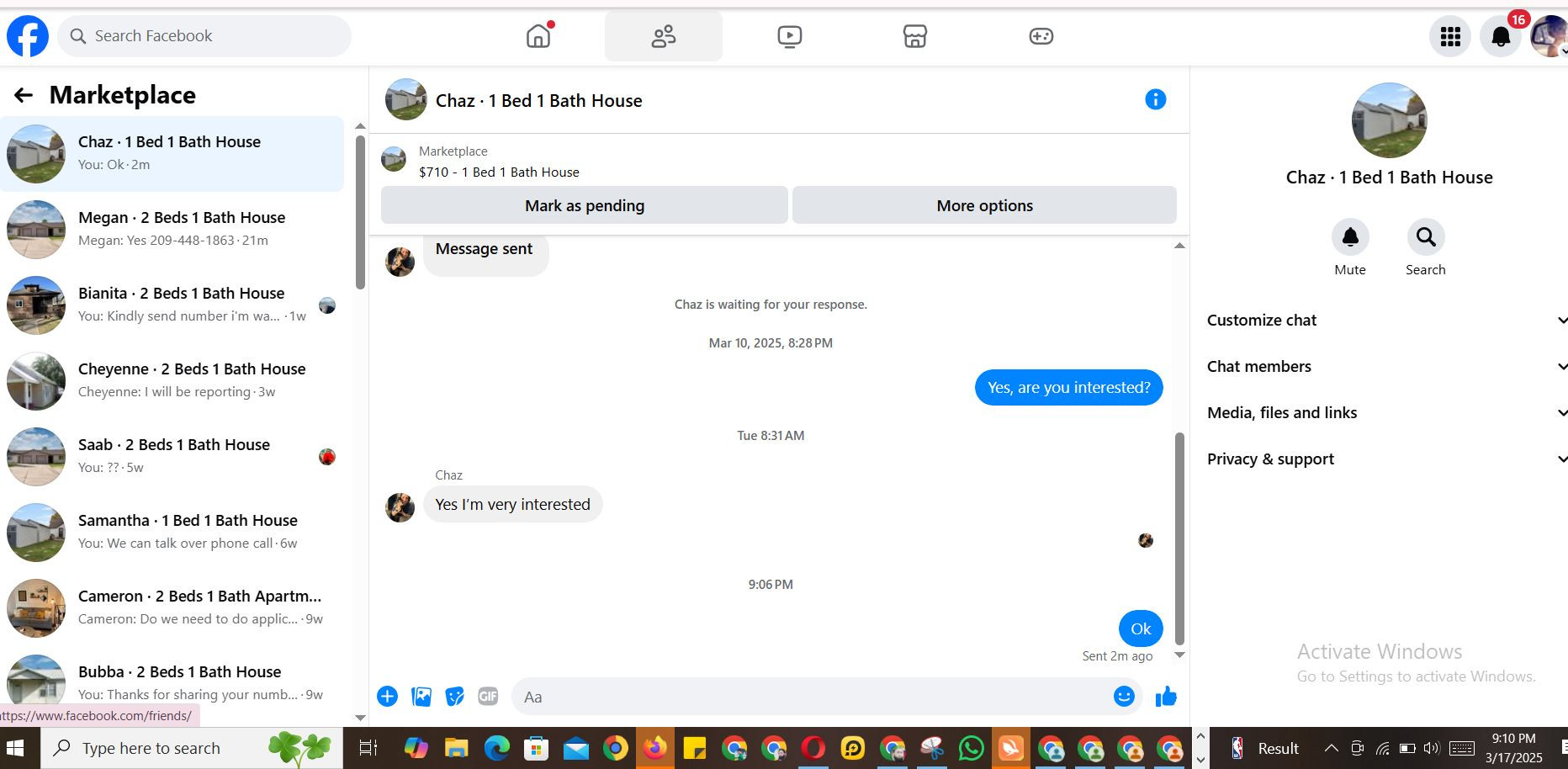
Task: Expand the Chat members section
Action: click(x=1386, y=366)
